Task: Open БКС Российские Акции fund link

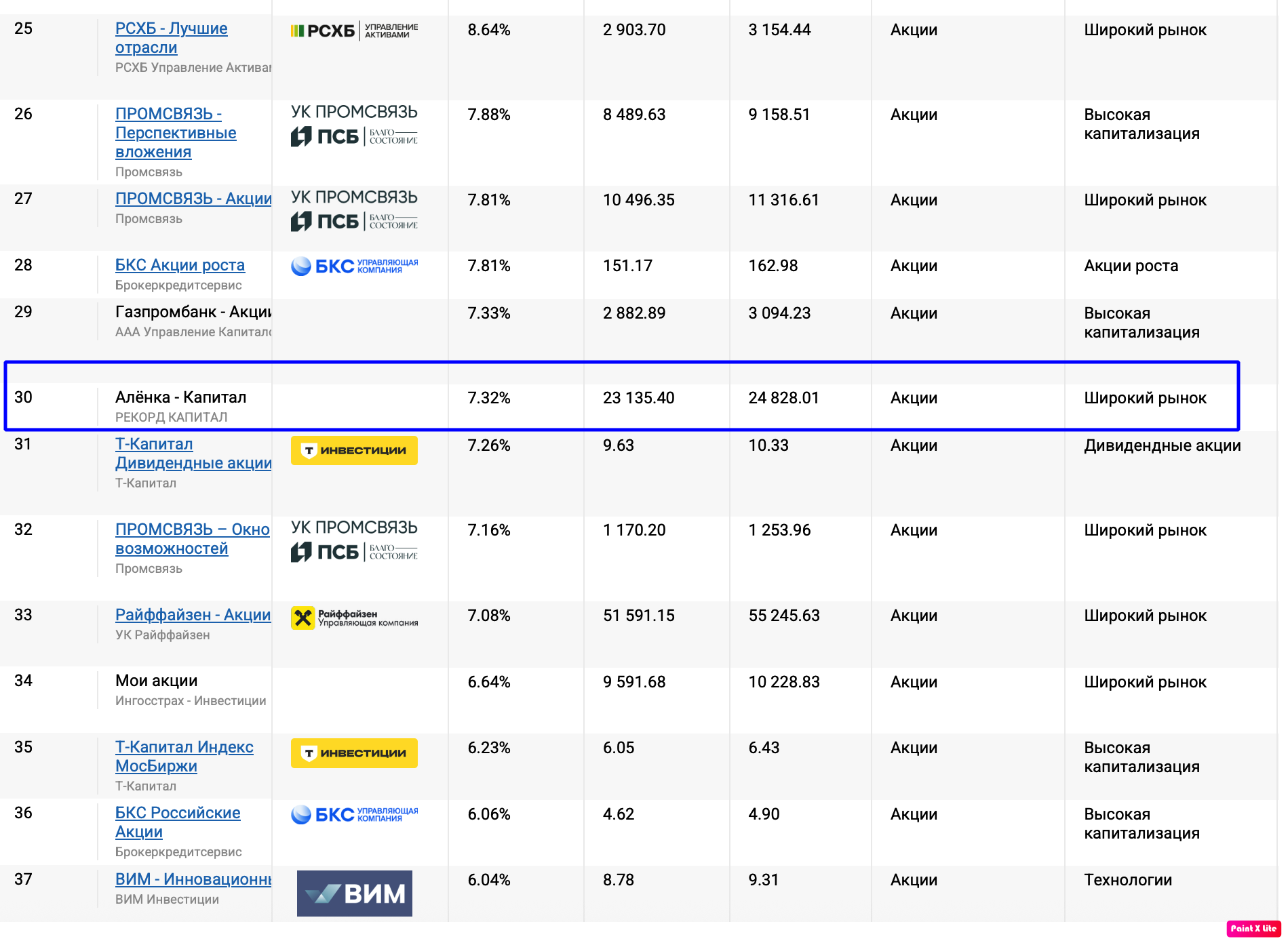Action: coord(177,822)
